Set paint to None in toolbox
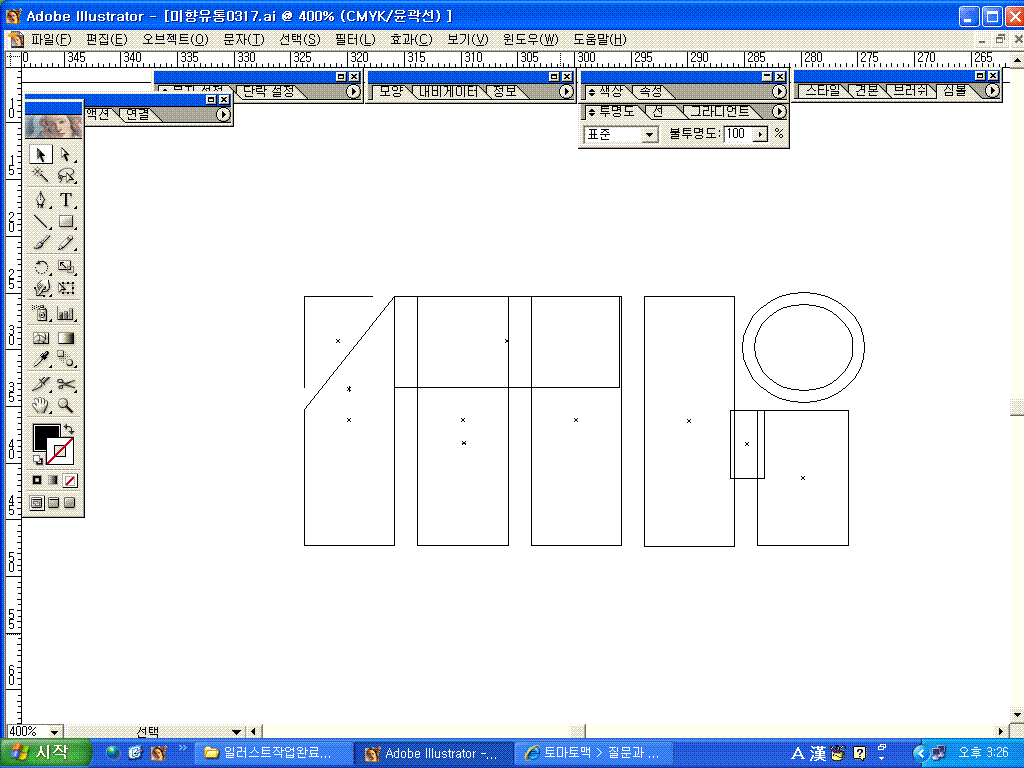 click(x=70, y=480)
